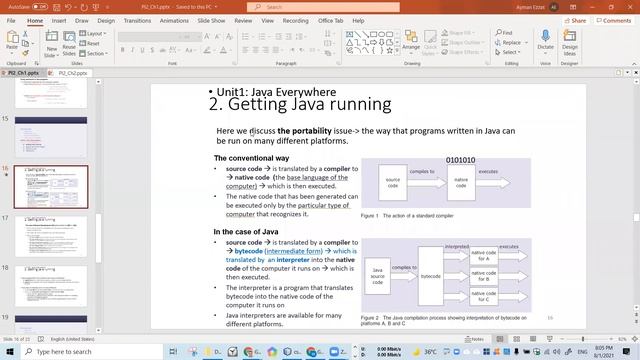Open the Section dropdown
The height and width of the screenshot is (360, 640).
93,53
